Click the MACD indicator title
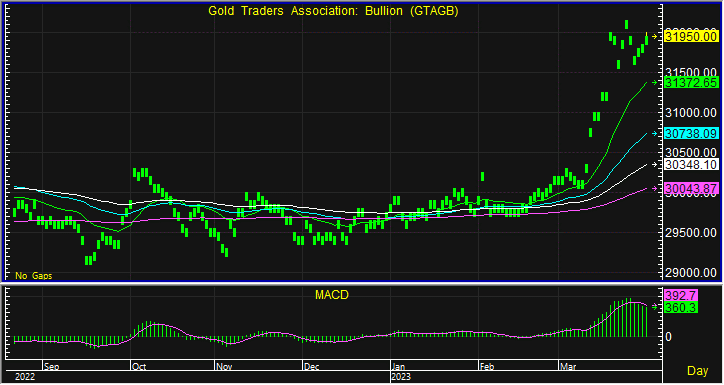Screen dimensions: 724x385 pyautogui.click(x=332, y=295)
